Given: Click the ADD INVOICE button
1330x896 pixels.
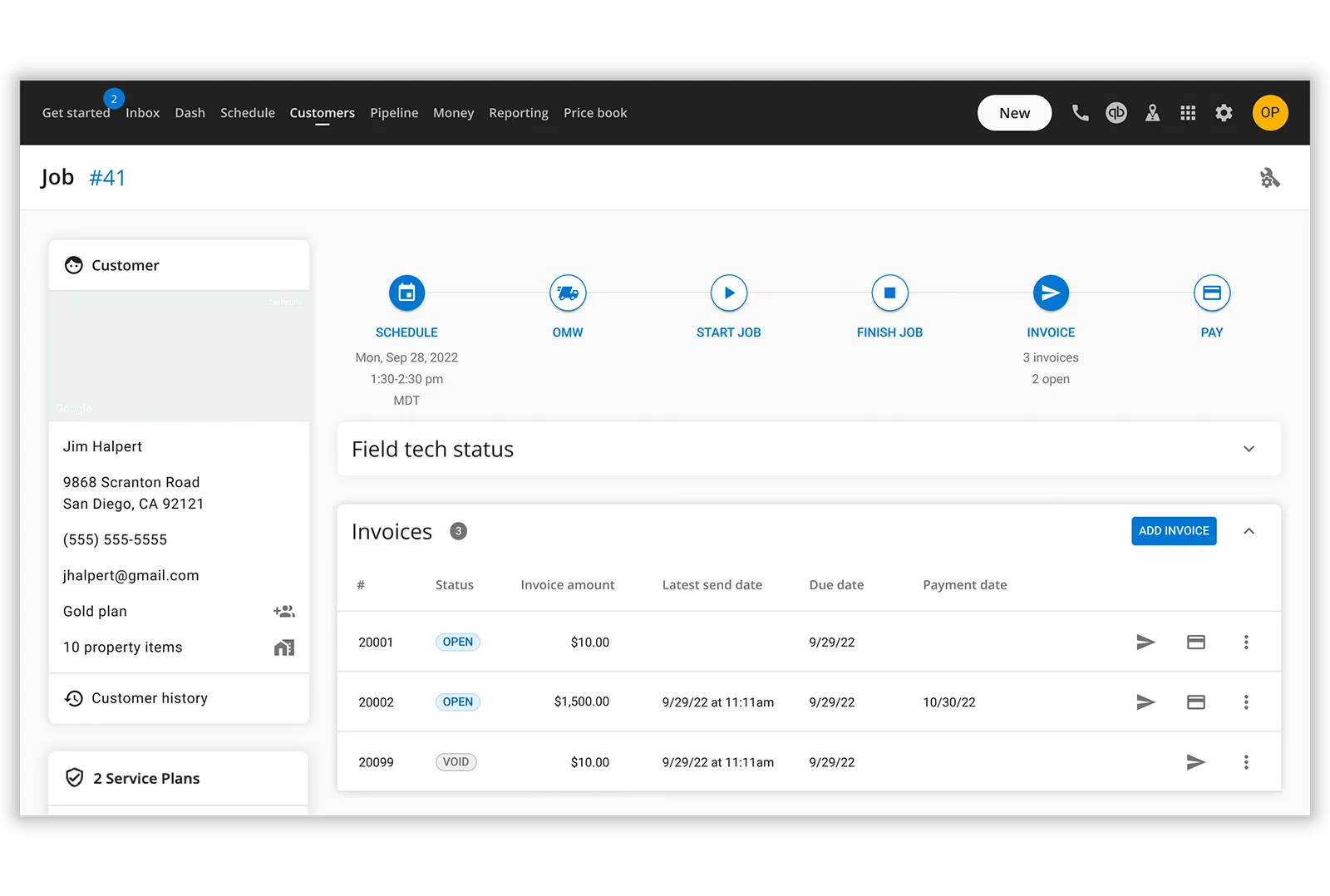Looking at the screenshot, I should 1174,531.
